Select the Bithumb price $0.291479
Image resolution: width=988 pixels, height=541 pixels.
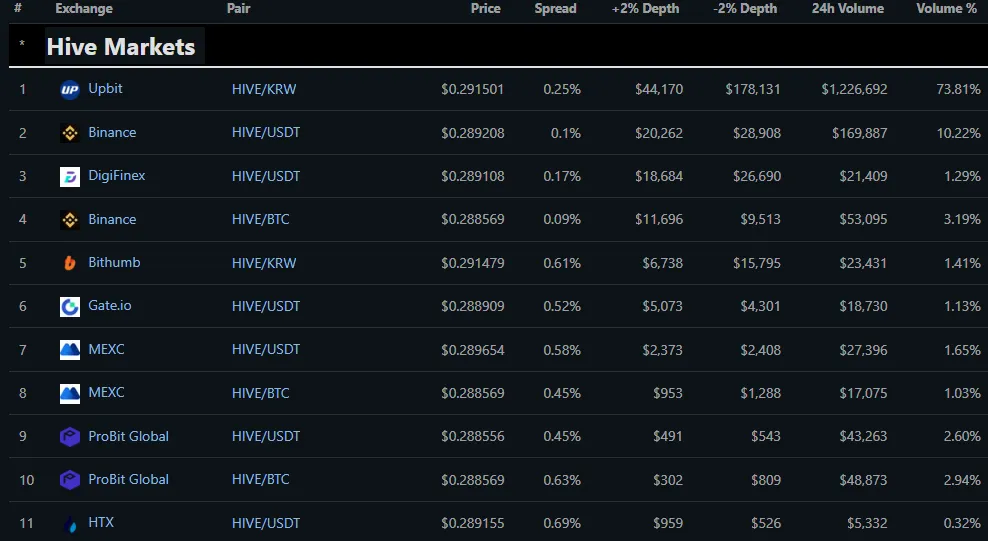click(473, 263)
